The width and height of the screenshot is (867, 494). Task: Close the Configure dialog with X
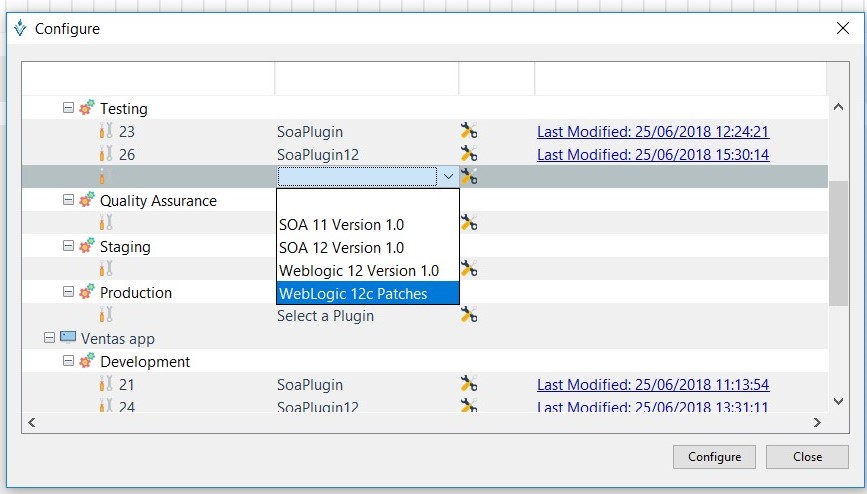pos(843,28)
